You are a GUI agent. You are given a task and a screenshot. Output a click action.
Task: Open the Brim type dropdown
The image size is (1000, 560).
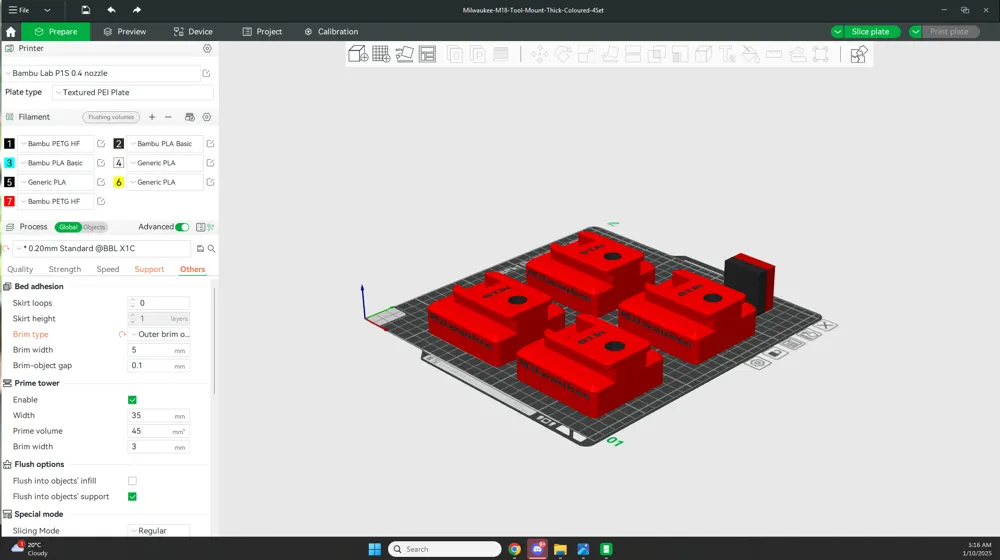[x=159, y=334]
